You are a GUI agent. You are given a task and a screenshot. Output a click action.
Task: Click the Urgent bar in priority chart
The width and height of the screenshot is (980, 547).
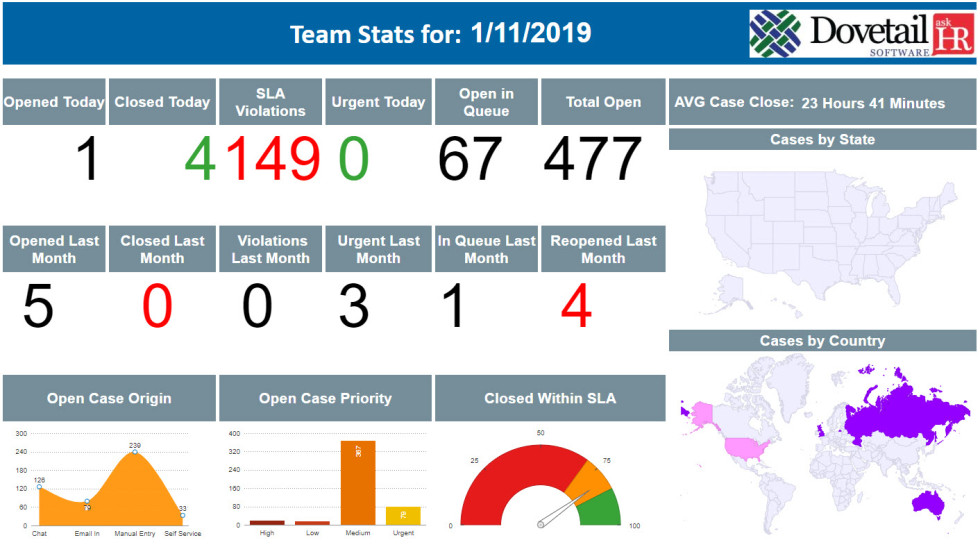click(x=403, y=516)
